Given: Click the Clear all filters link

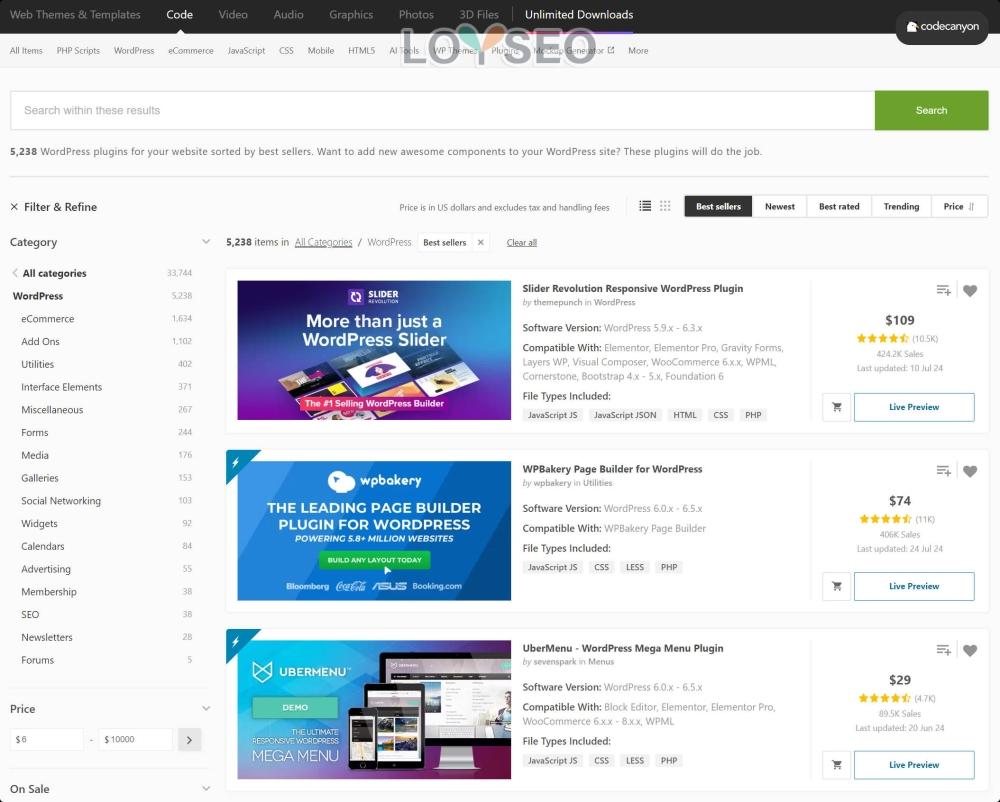Looking at the screenshot, I should [x=521, y=242].
